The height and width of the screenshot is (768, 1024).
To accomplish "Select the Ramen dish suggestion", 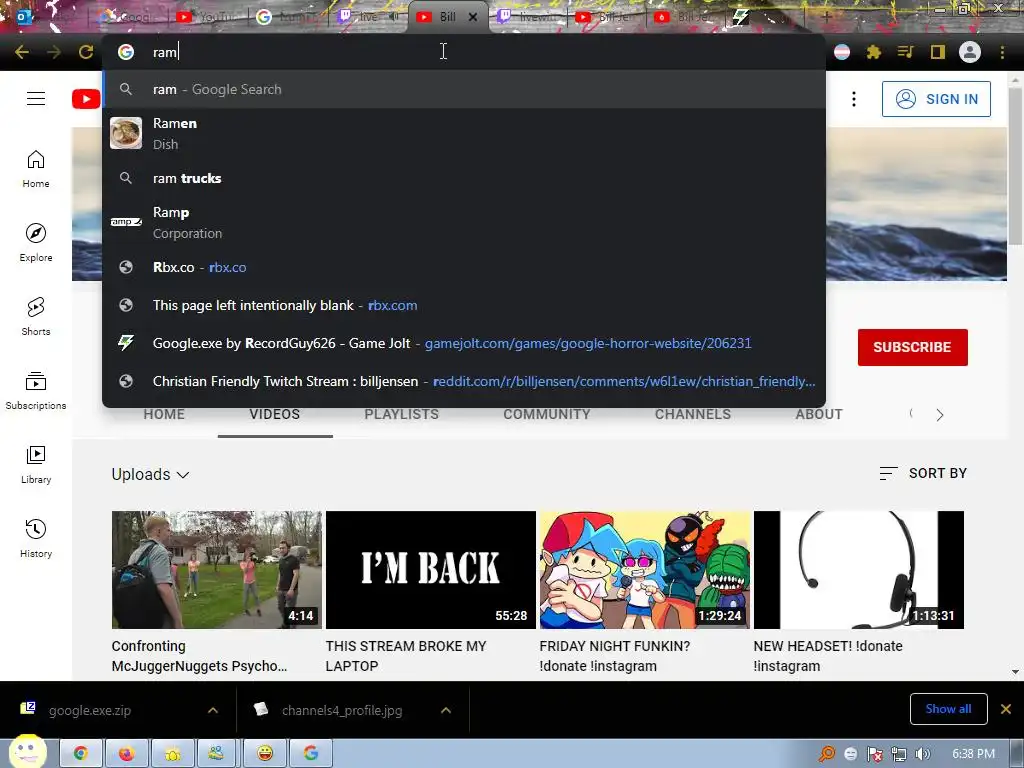I will tap(464, 133).
